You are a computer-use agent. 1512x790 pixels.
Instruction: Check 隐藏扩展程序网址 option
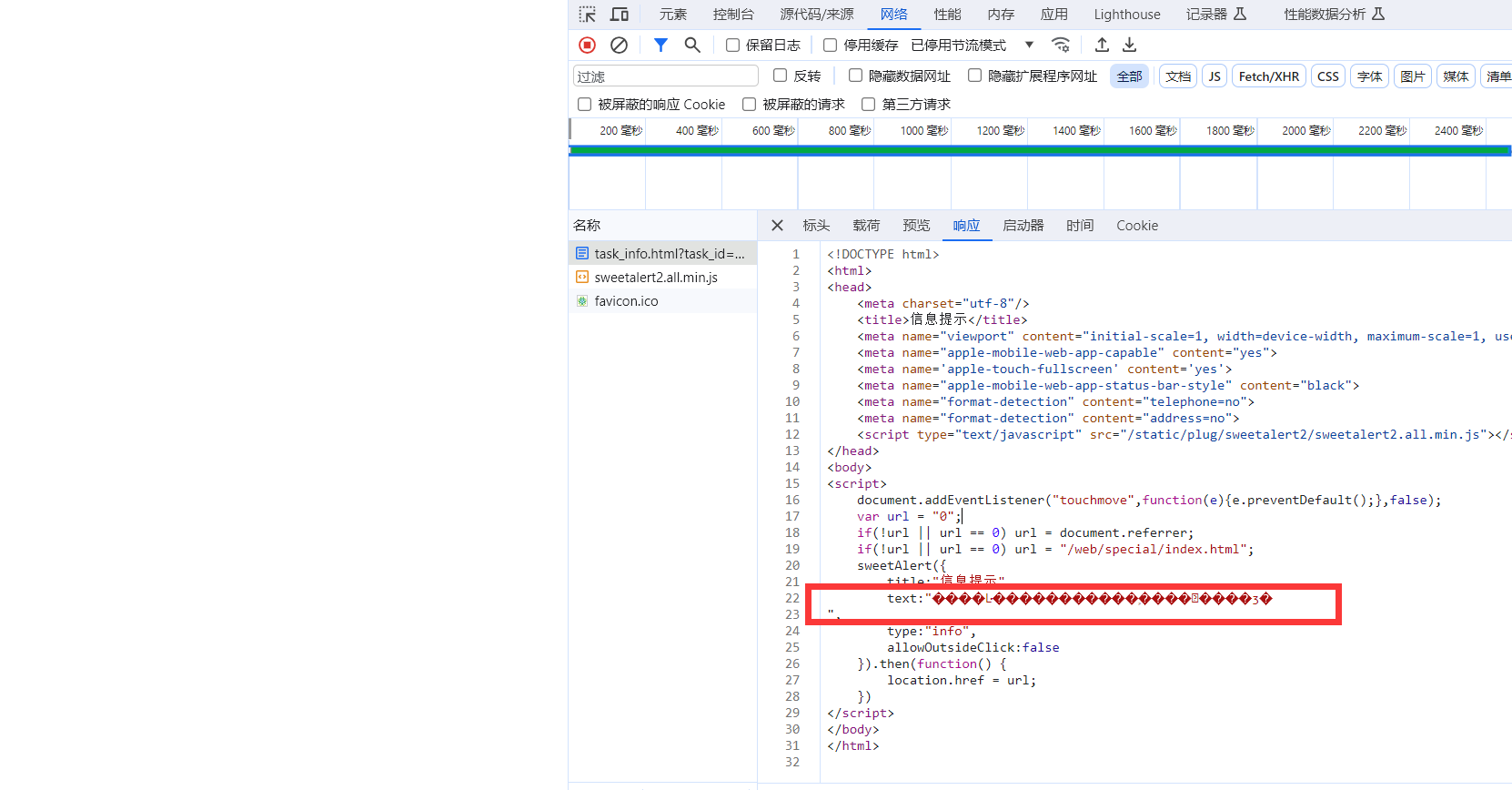pyautogui.click(x=974, y=76)
